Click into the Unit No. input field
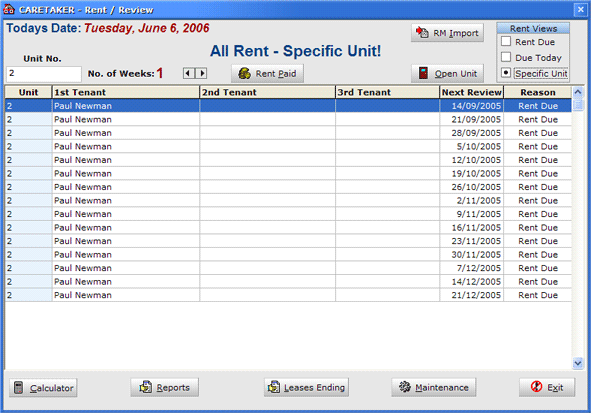Image resolution: width=591 pixels, height=413 pixels. pos(44,74)
